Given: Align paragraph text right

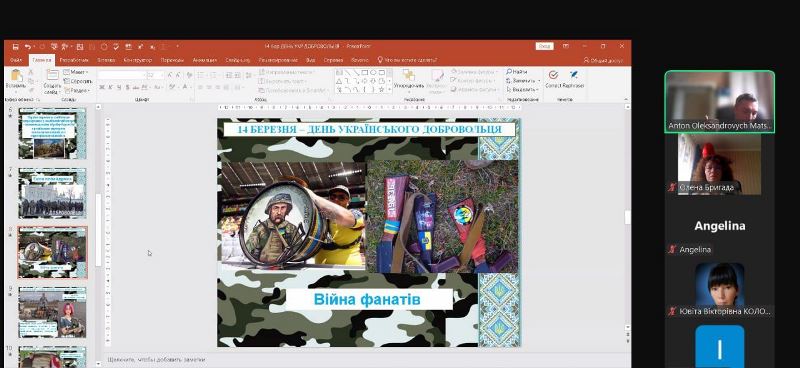Looking at the screenshot, I should pyautogui.click(x=218, y=87).
